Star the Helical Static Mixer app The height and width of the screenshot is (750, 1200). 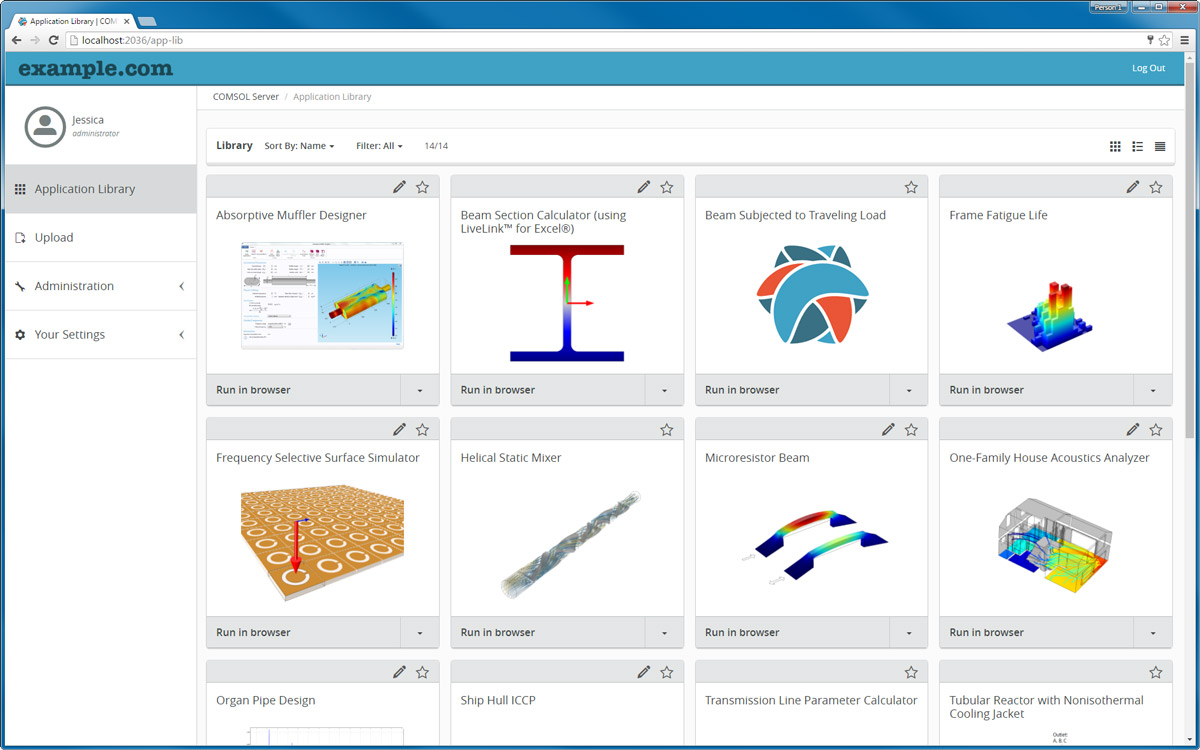click(667, 430)
